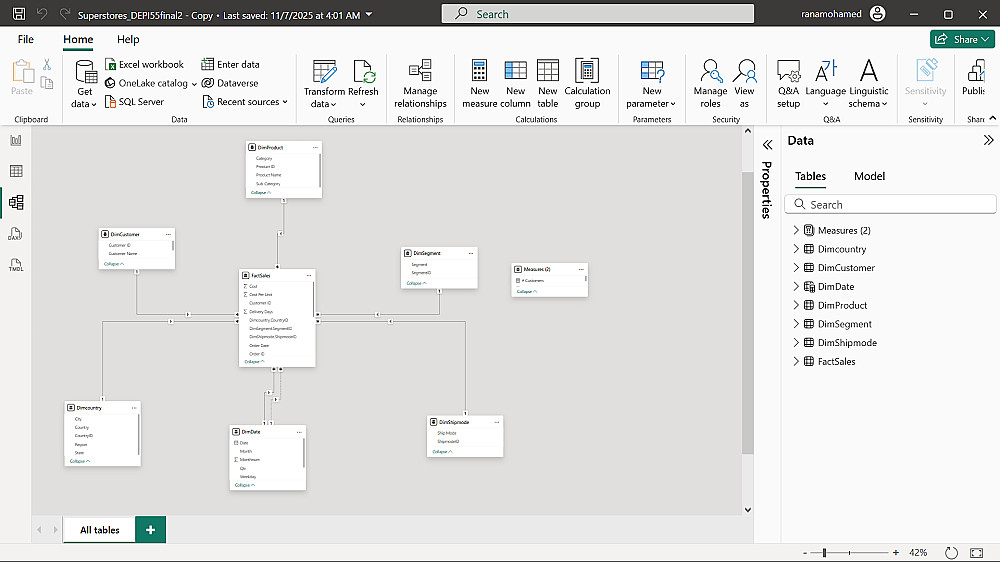
Task: Switch to Report view in sidebar
Action: (16, 140)
